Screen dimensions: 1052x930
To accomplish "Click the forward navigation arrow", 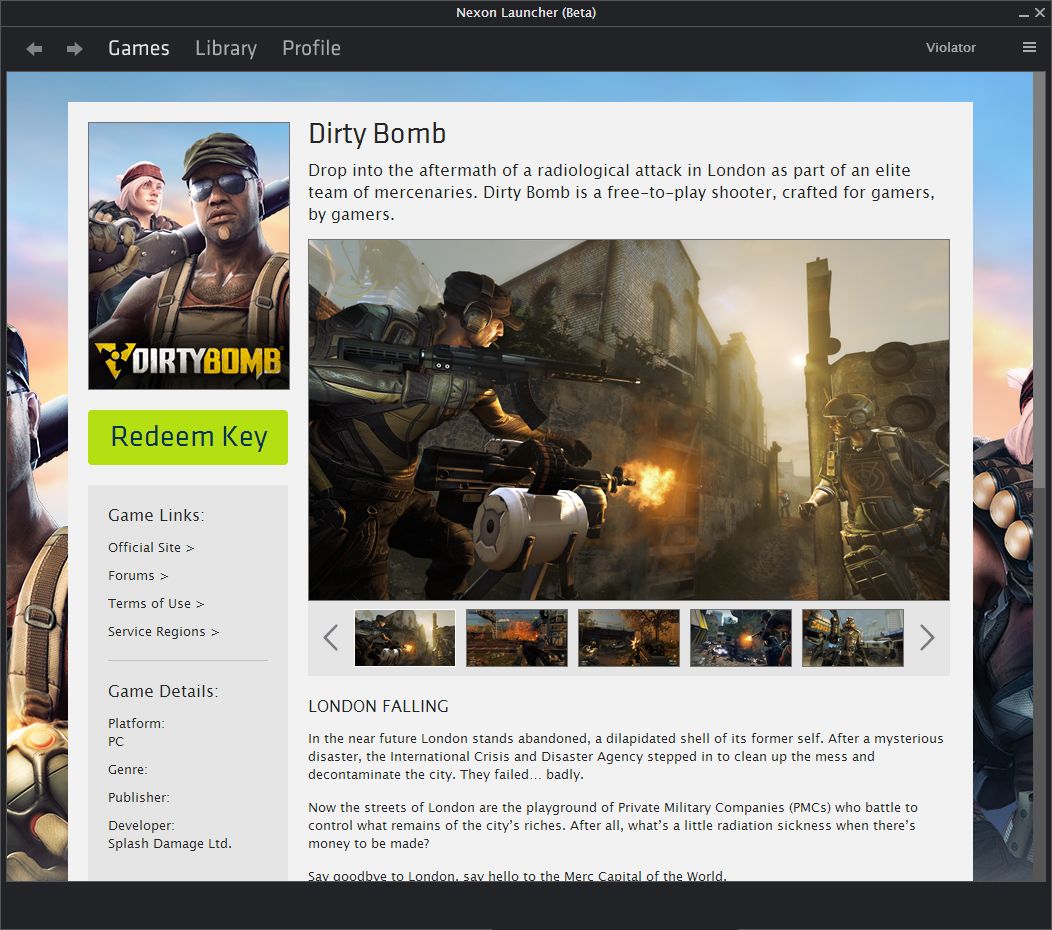I will point(74,48).
